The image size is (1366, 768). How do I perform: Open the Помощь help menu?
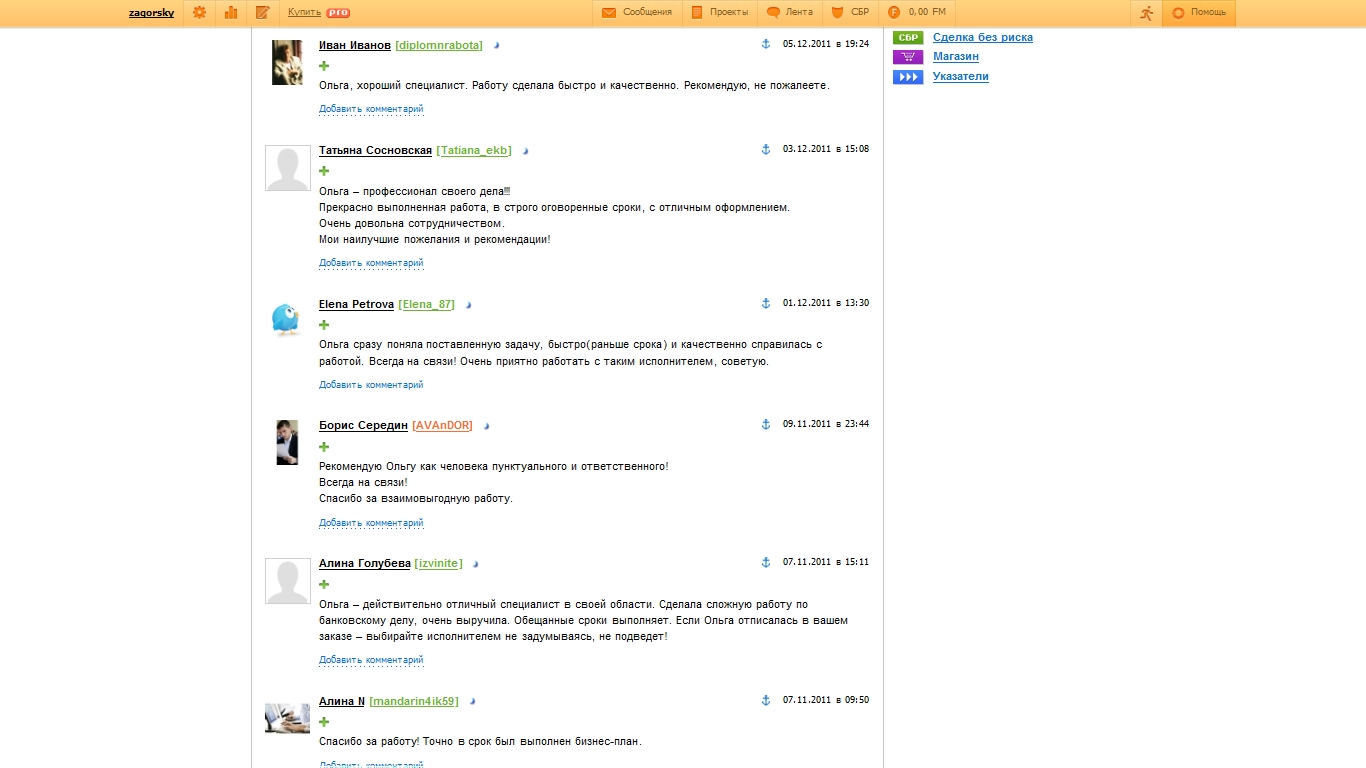pos(1199,13)
